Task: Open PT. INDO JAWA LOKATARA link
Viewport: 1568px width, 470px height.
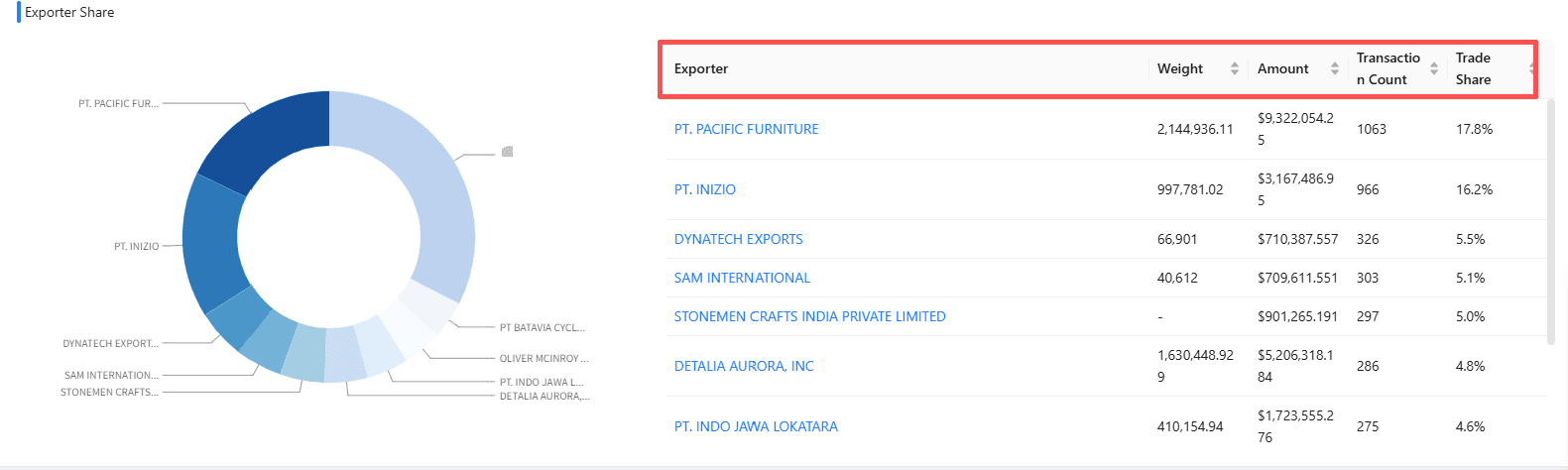Action: pyautogui.click(x=756, y=426)
